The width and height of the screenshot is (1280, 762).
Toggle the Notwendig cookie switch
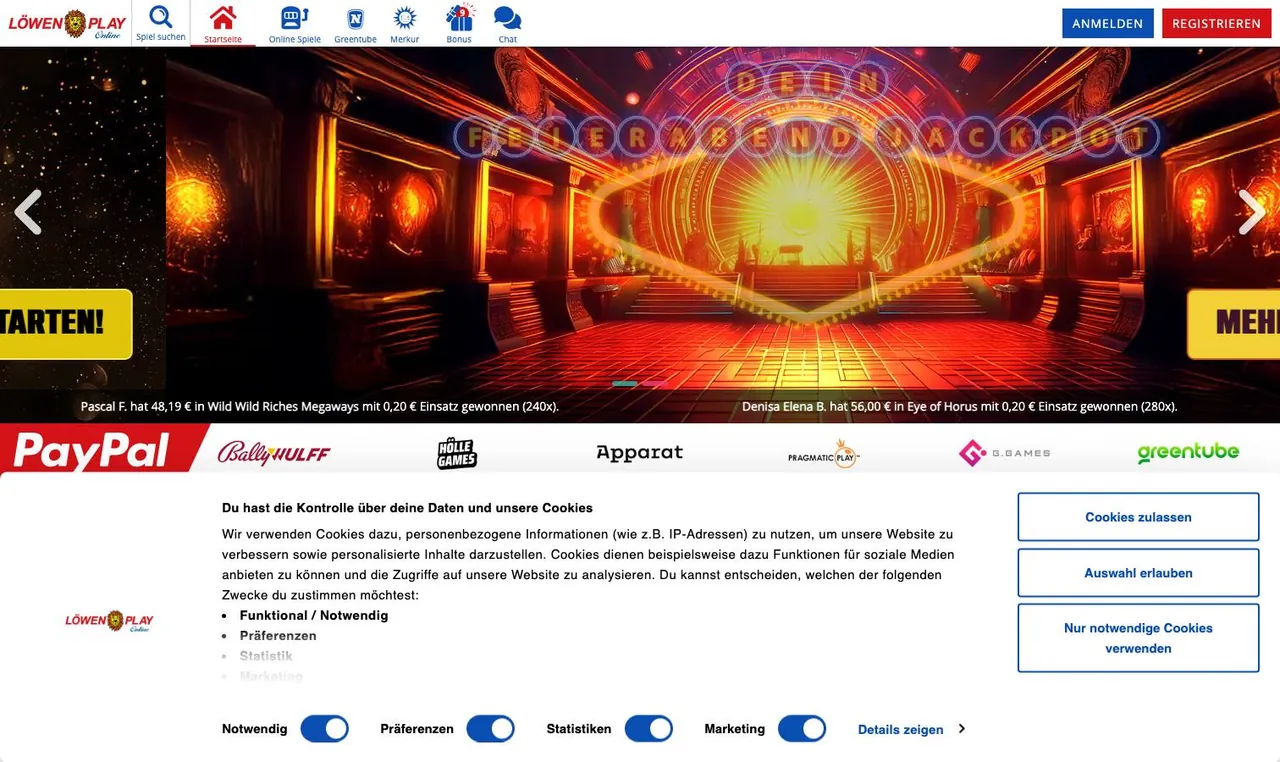324,729
